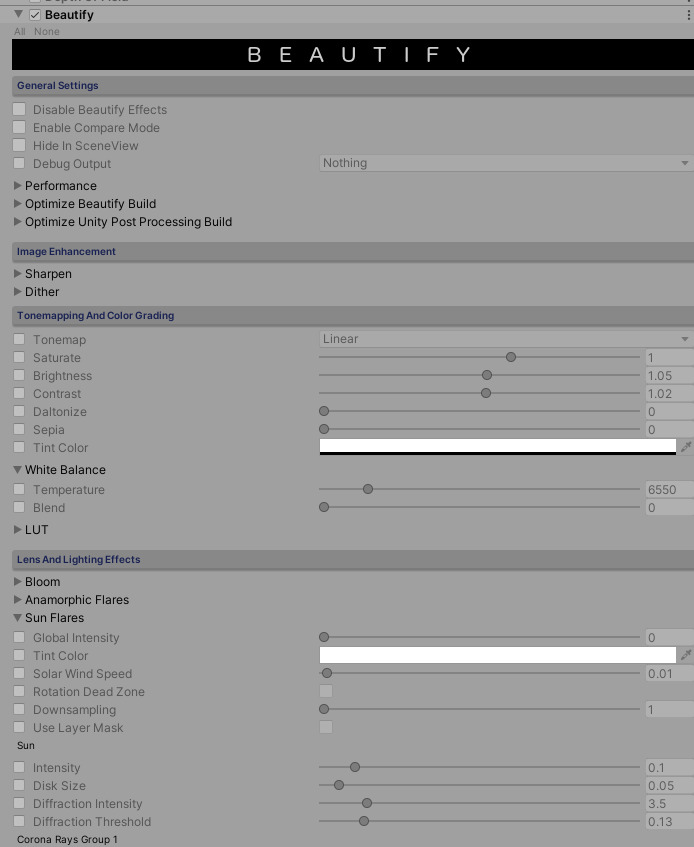Open the Debug Output Nothing dropdown
This screenshot has height=847, width=694.
click(506, 163)
